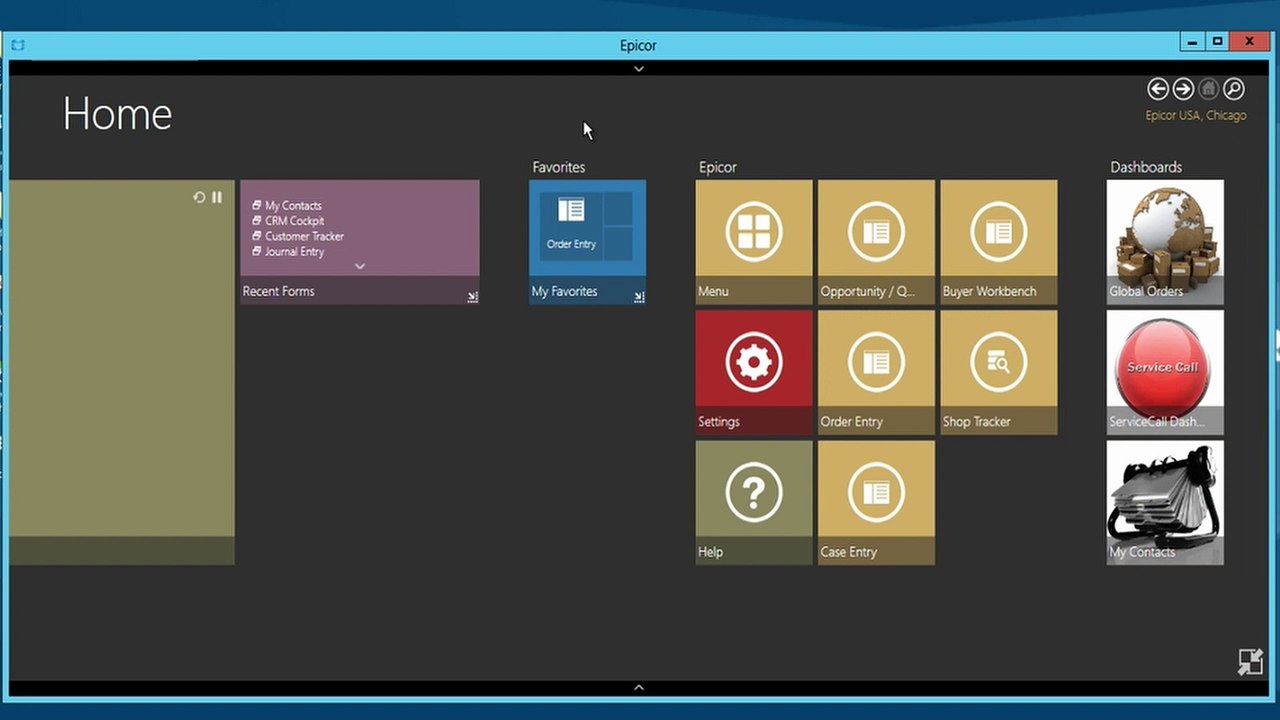
Task: Open the red Settings tile
Action: (754, 372)
